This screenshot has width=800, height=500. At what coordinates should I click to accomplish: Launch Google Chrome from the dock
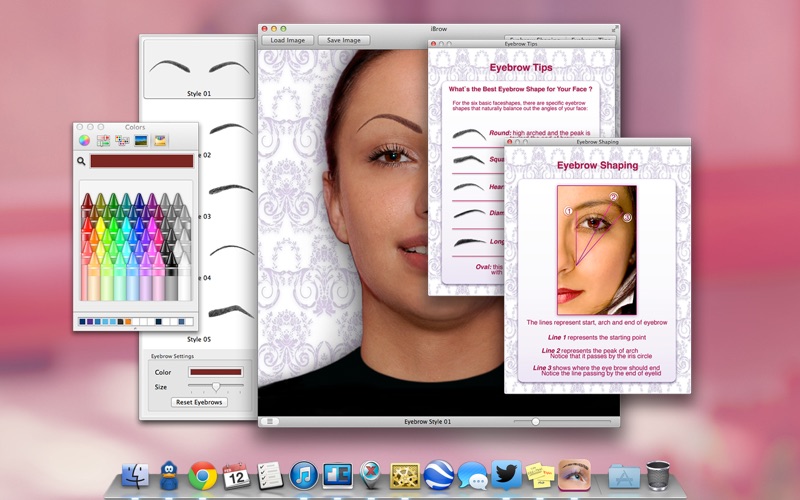point(203,476)
